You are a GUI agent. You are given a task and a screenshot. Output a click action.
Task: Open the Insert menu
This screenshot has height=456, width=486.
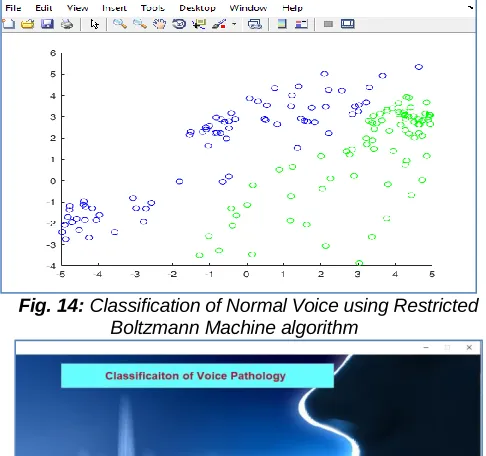pyautogui.click(x=114, y=8)
